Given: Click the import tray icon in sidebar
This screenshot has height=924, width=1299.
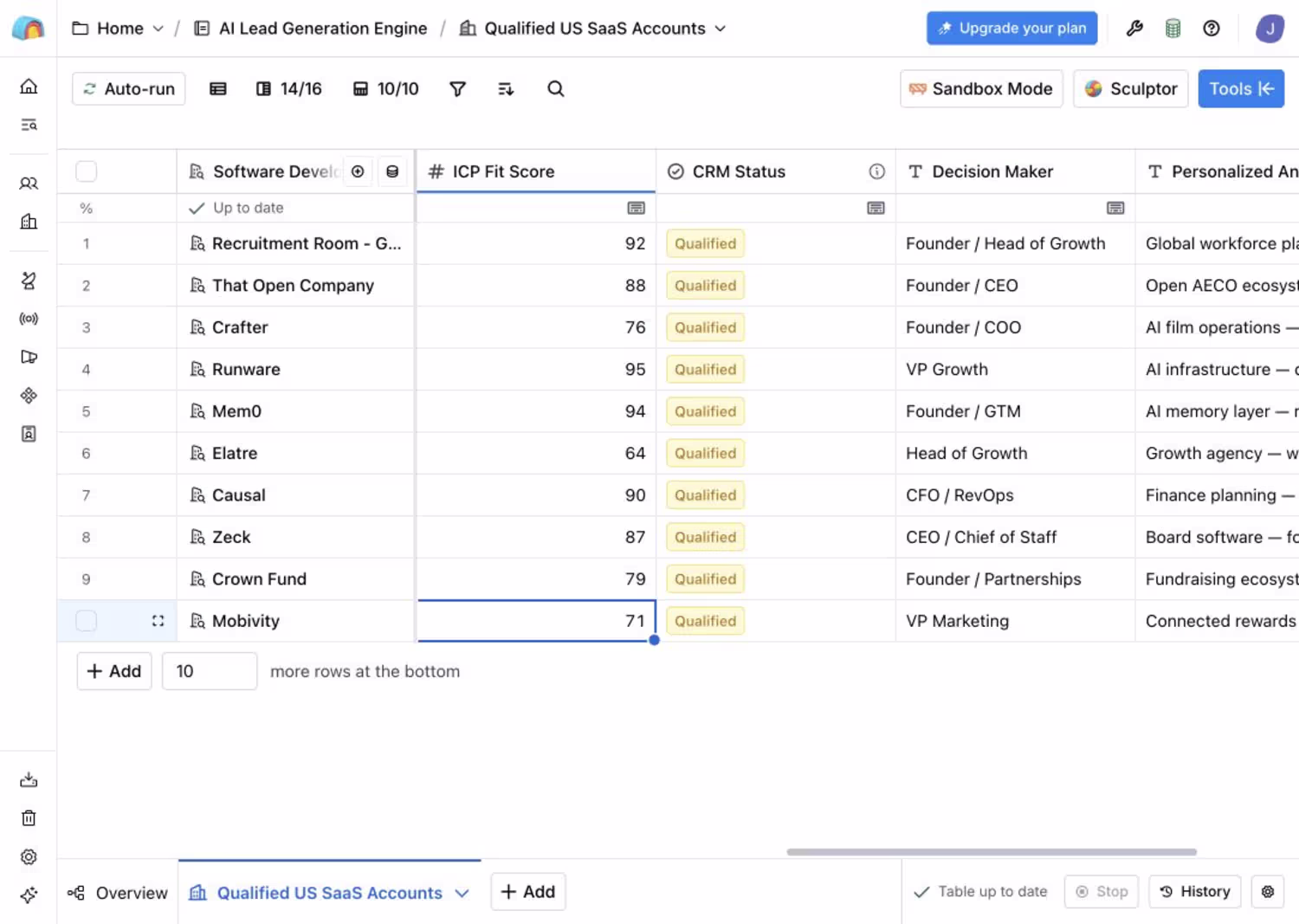Looking at the screenshot, I should click(x=29, y=780).
